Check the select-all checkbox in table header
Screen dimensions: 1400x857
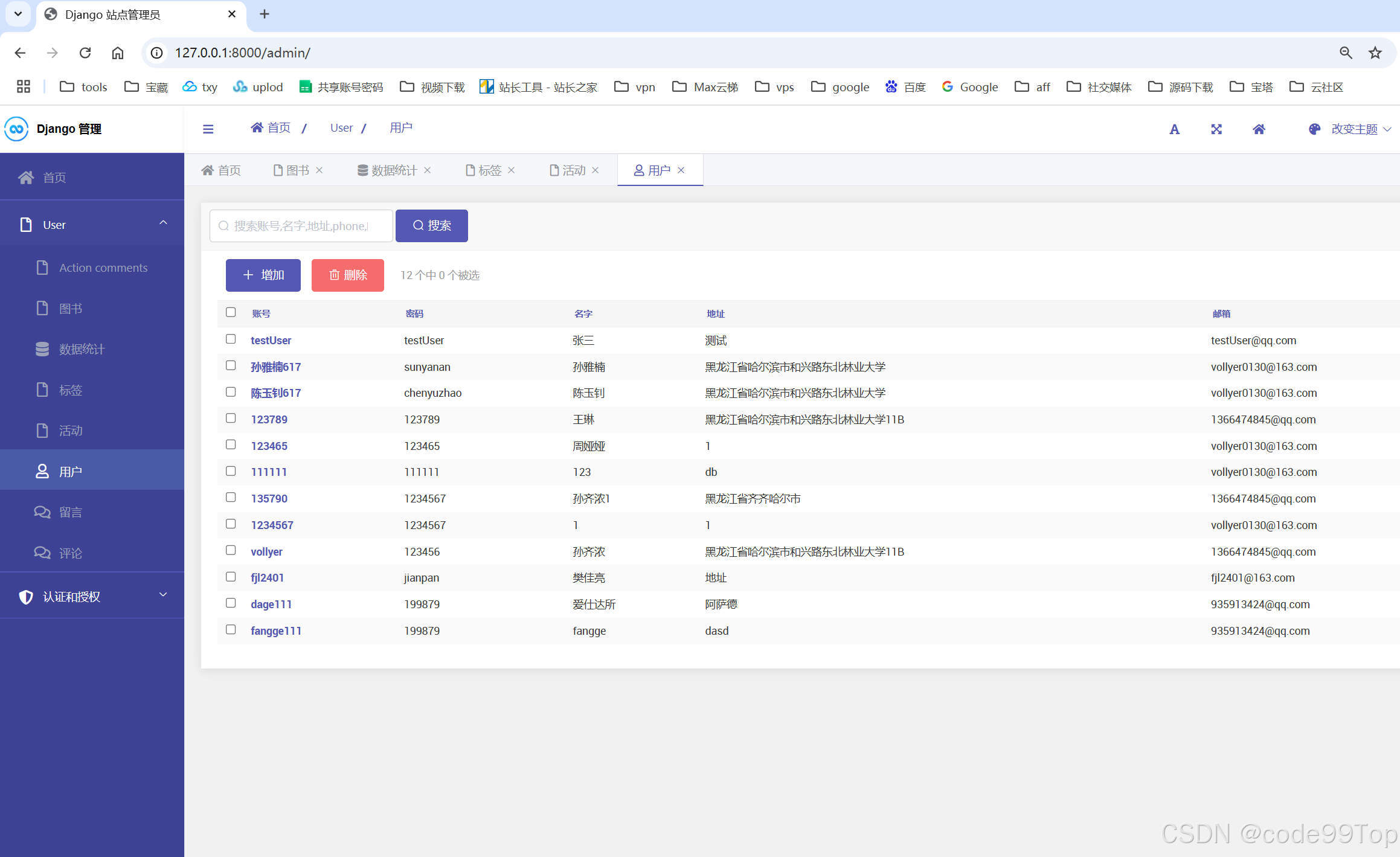pyautogui.click(x=231, y=312)
